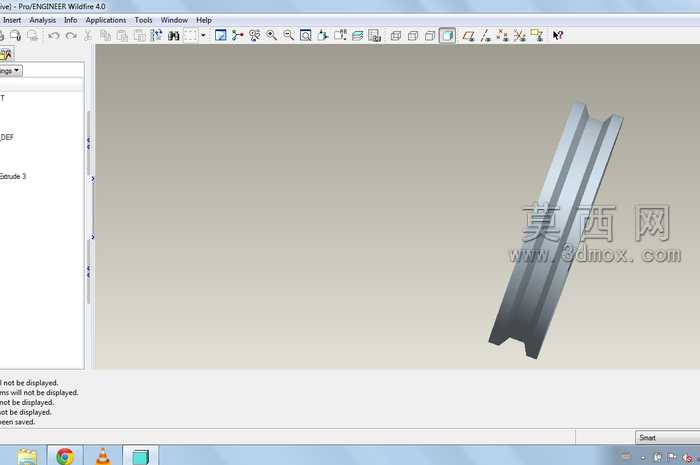700x465 pixels.
Task: Click the shaded I-beam model in viewport
Action: coord(555,231)
